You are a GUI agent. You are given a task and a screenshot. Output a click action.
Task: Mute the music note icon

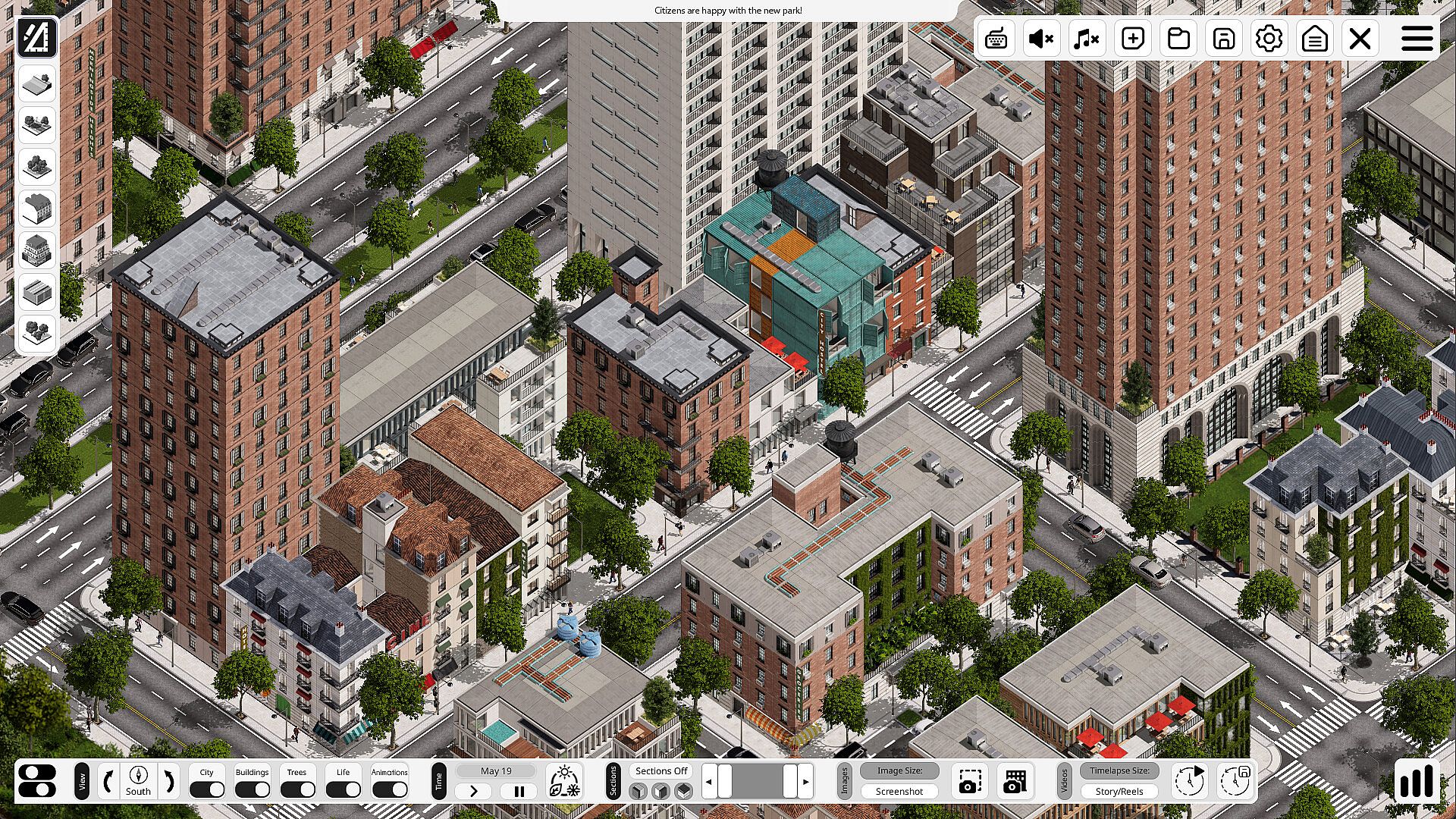[x=1086, y=39]
